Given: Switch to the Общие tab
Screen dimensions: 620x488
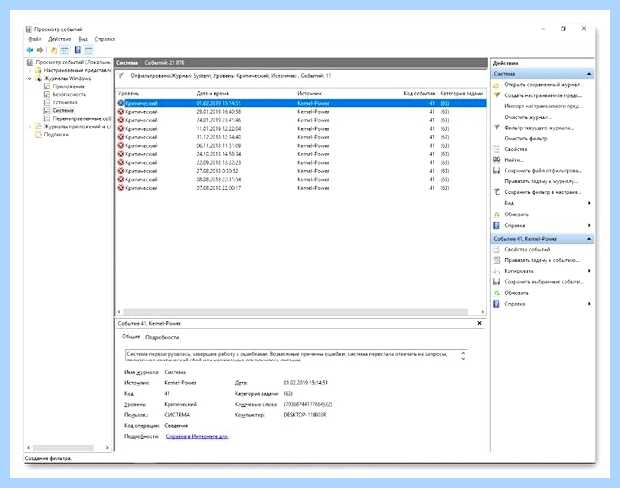Looking at the screenshot, I should tap(131, 337).
